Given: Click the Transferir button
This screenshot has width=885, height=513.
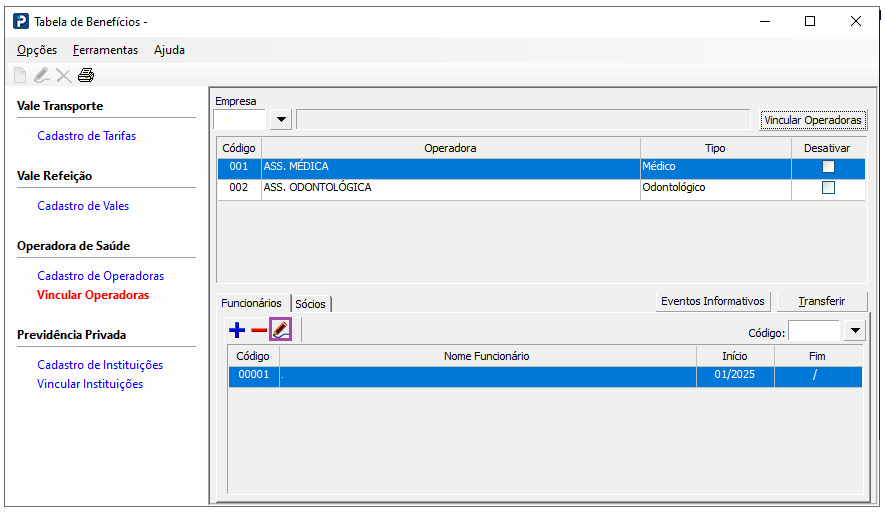Looking at the screenshot, I should (x=822, y=301).
